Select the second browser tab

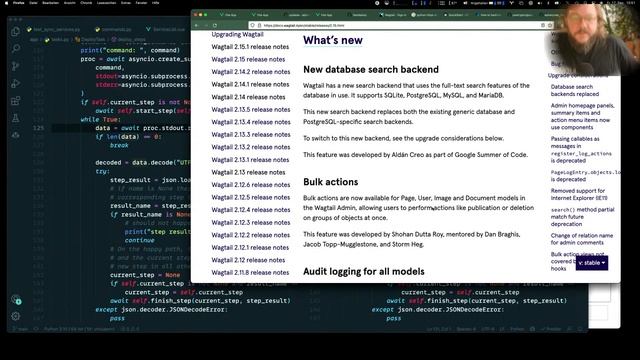coord(260,15)
